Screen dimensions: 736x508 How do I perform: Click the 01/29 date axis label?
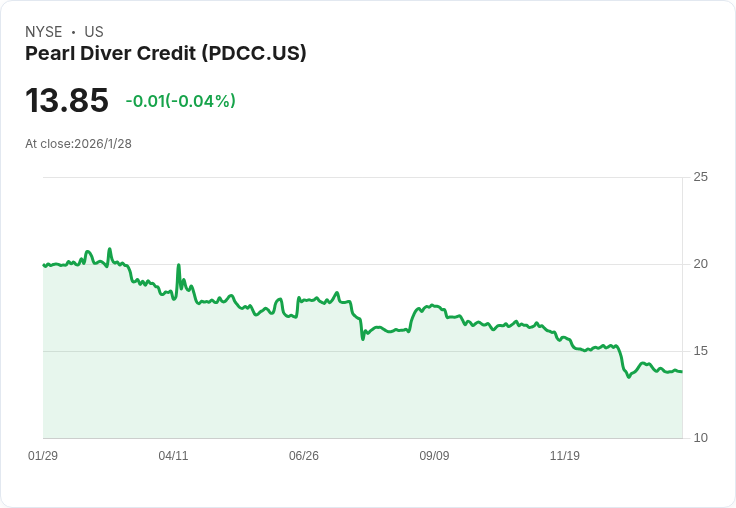click(x=43, y=456)
